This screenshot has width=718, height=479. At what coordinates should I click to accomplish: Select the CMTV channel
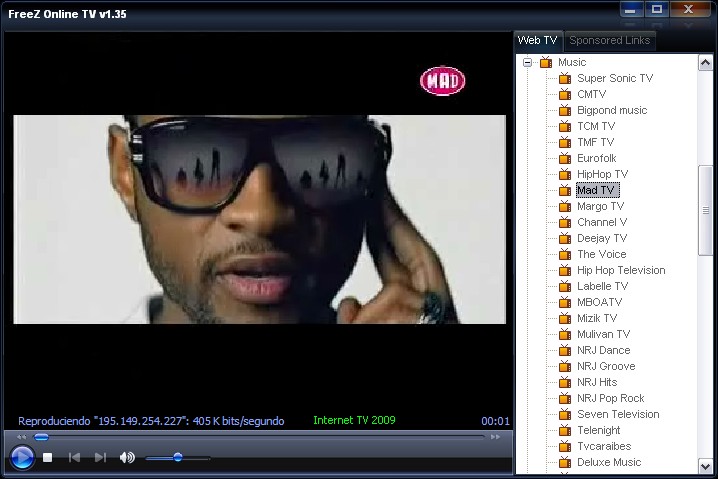point(591,94)
